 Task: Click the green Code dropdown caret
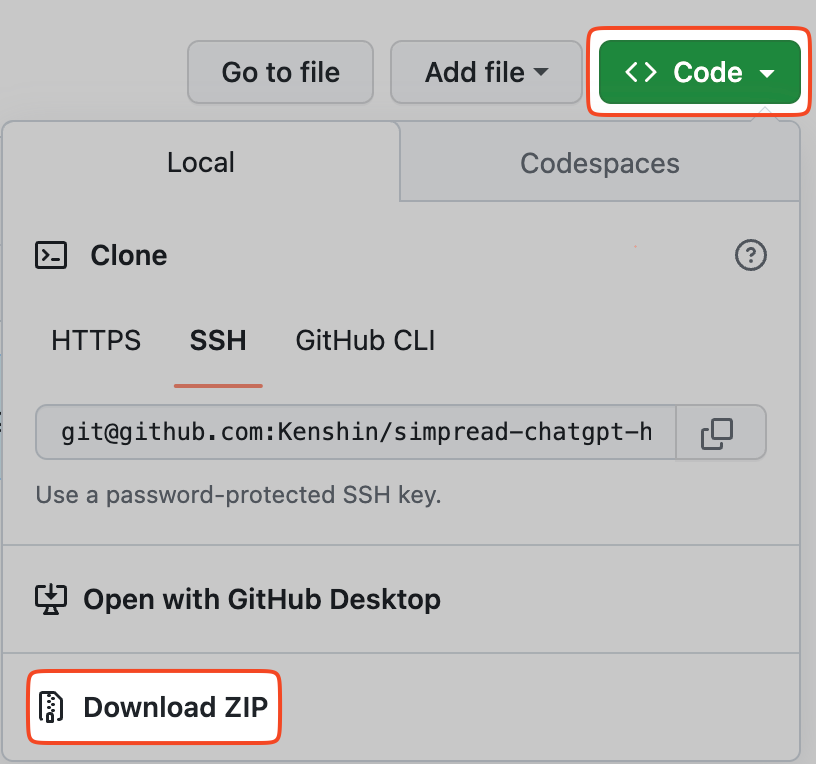(765, 72)
